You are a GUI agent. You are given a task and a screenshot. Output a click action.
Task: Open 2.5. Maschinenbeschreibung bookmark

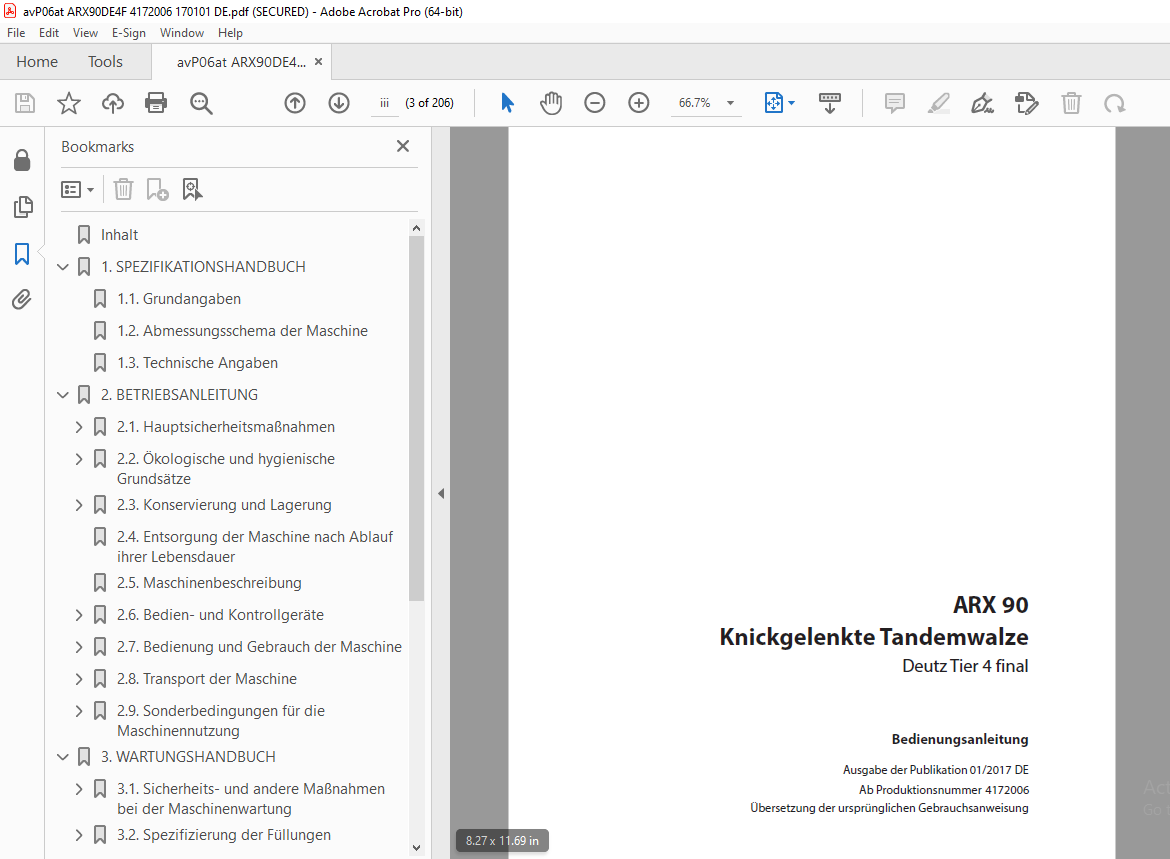(209, 584)
